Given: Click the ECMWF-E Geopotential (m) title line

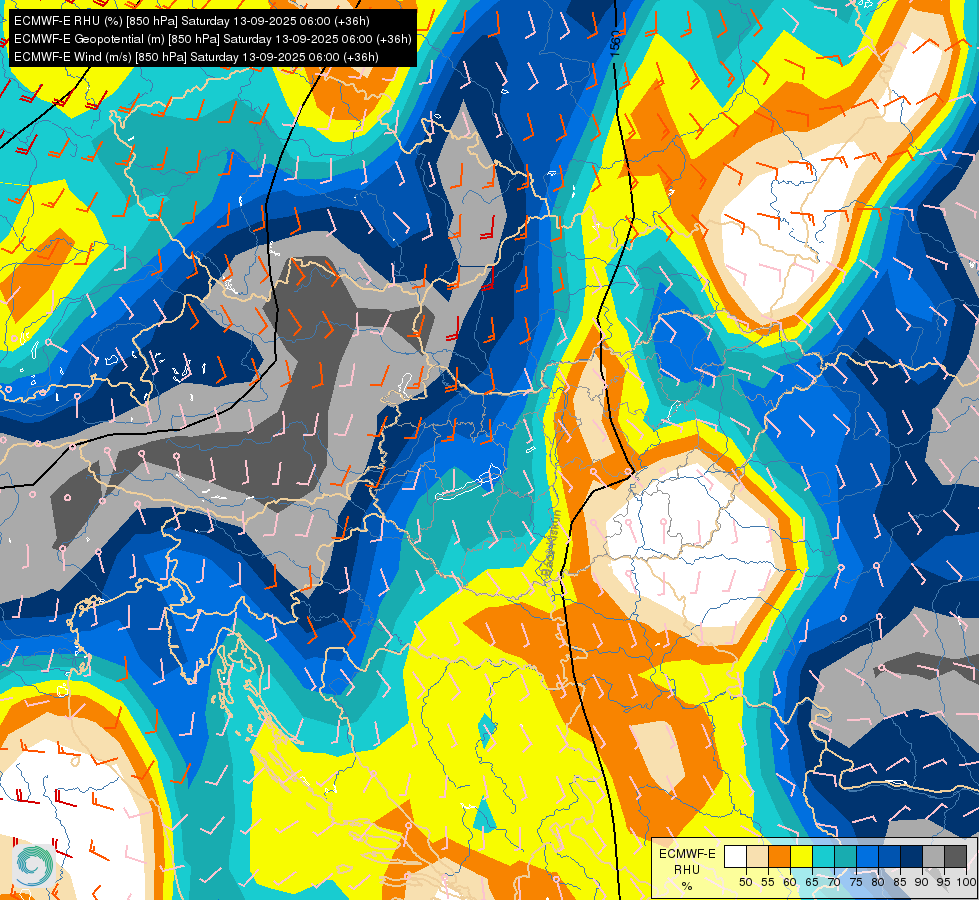Looking at the screenshot, I should pos(212,39).
